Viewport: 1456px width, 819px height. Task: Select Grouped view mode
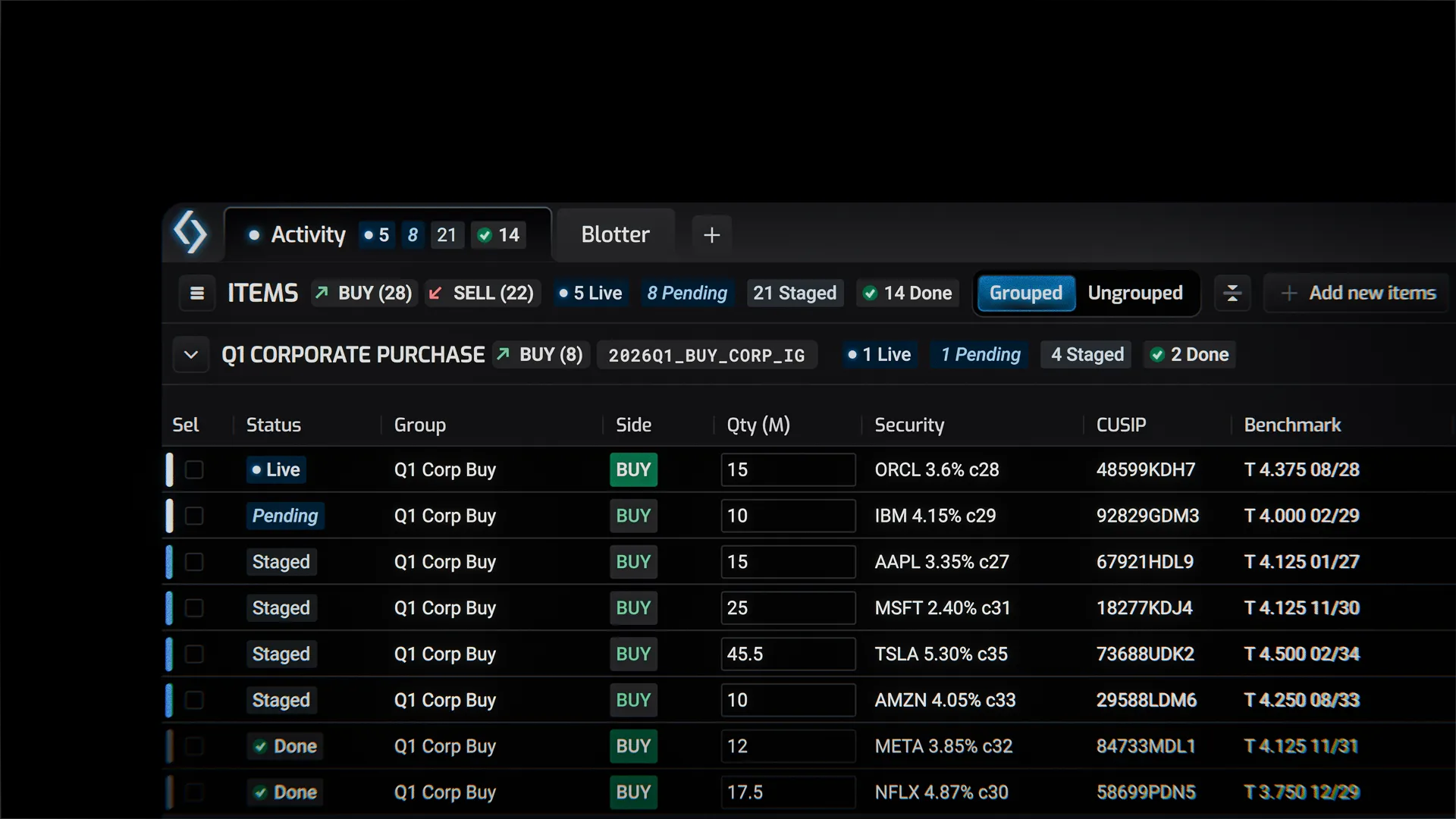[1026, 293]
